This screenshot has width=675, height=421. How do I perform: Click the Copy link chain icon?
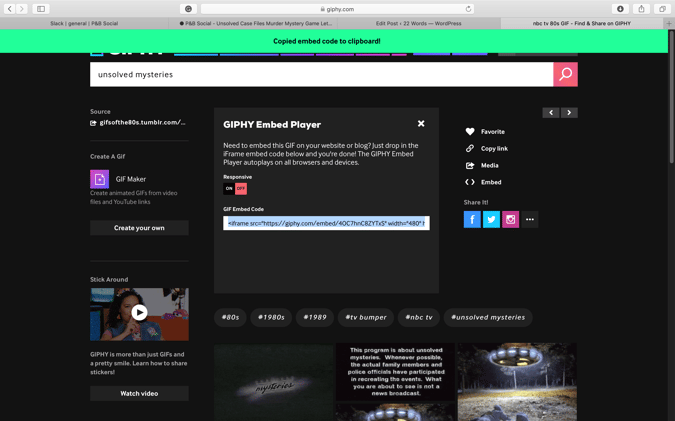tap(470, 149)
